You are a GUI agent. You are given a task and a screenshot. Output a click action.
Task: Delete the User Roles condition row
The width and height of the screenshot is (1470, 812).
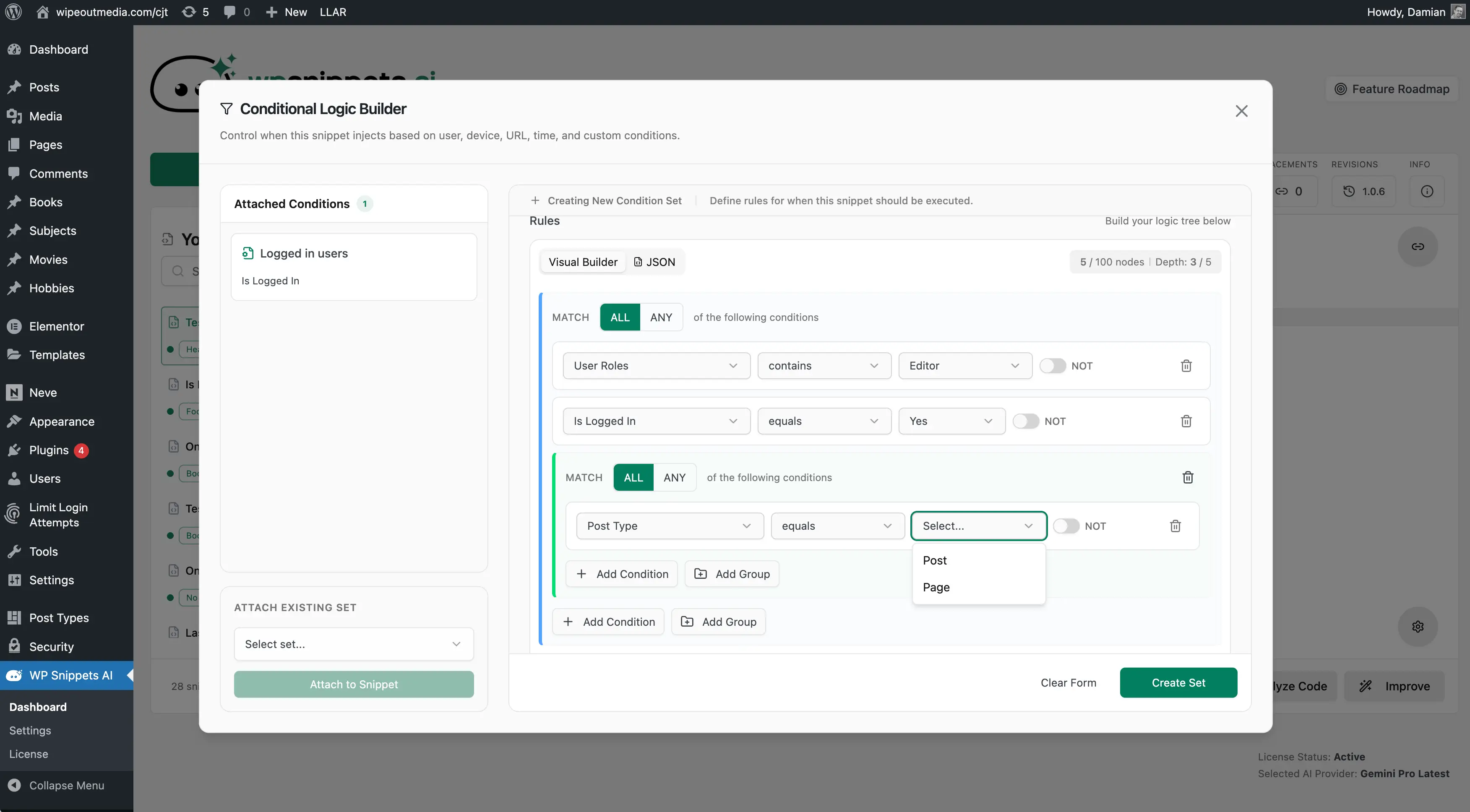1186,366
